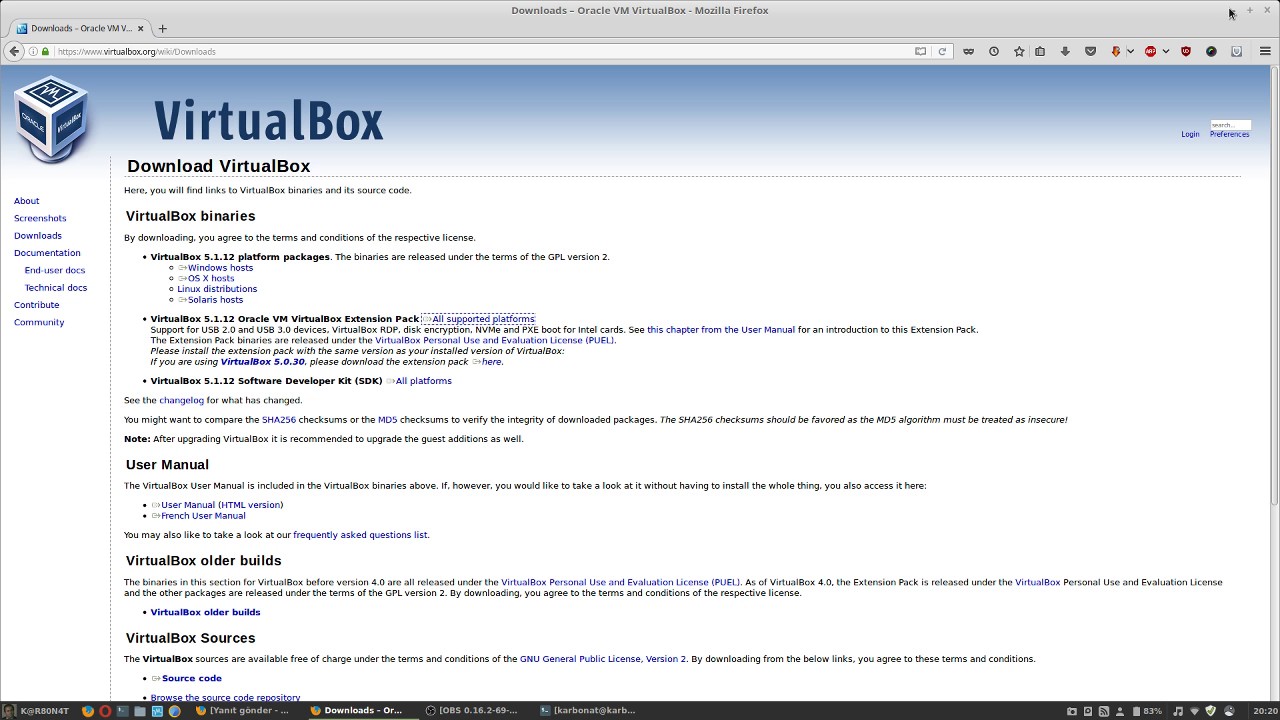Viewport: 1280px width, 720px height.
Task: Click the private browsing mask icon
Action: point(968,51)
